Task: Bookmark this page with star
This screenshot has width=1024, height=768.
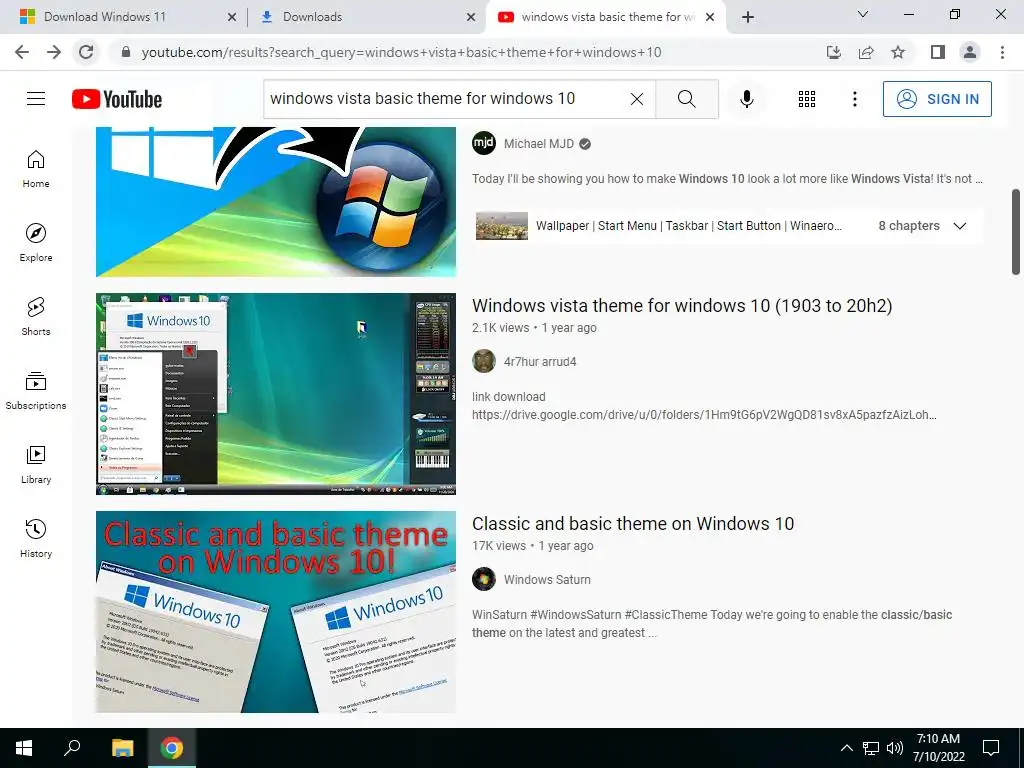Action: pyautogui.click(x=898, y=52)
